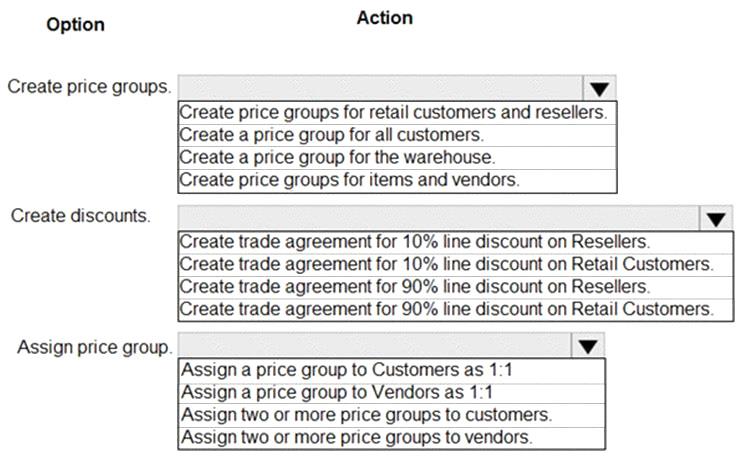The image size is (739, 457).
Task: Expand the Create discounts dropdown arrow
Action: click(715, 219)
